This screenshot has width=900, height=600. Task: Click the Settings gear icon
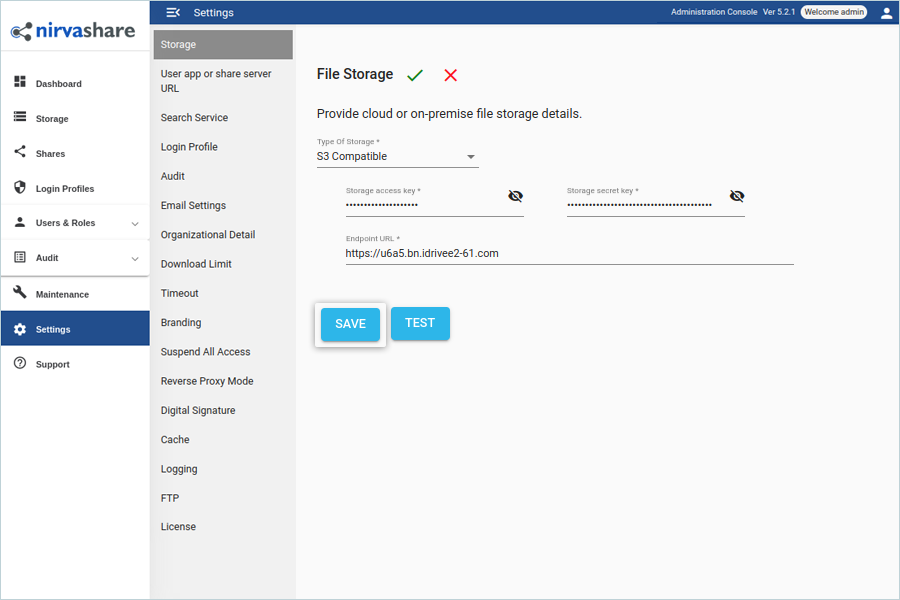pos(20,329)
